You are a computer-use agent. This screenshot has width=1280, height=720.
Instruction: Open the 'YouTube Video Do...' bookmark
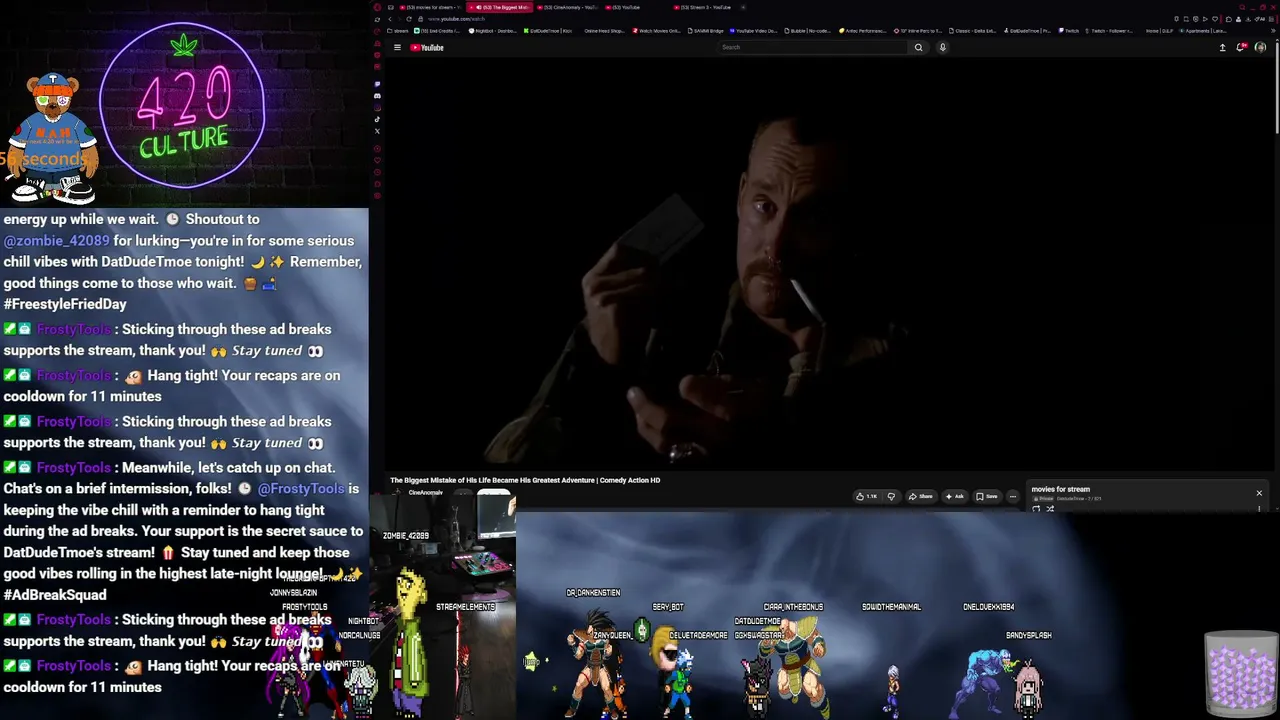point(754,31)
